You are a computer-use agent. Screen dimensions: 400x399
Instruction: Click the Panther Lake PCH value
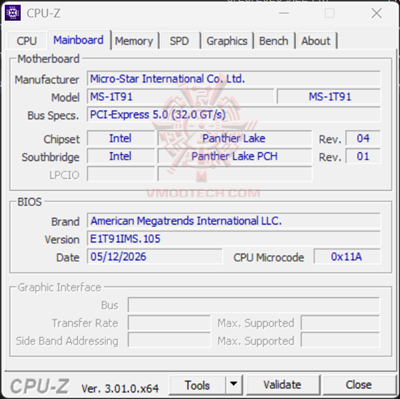235,156
